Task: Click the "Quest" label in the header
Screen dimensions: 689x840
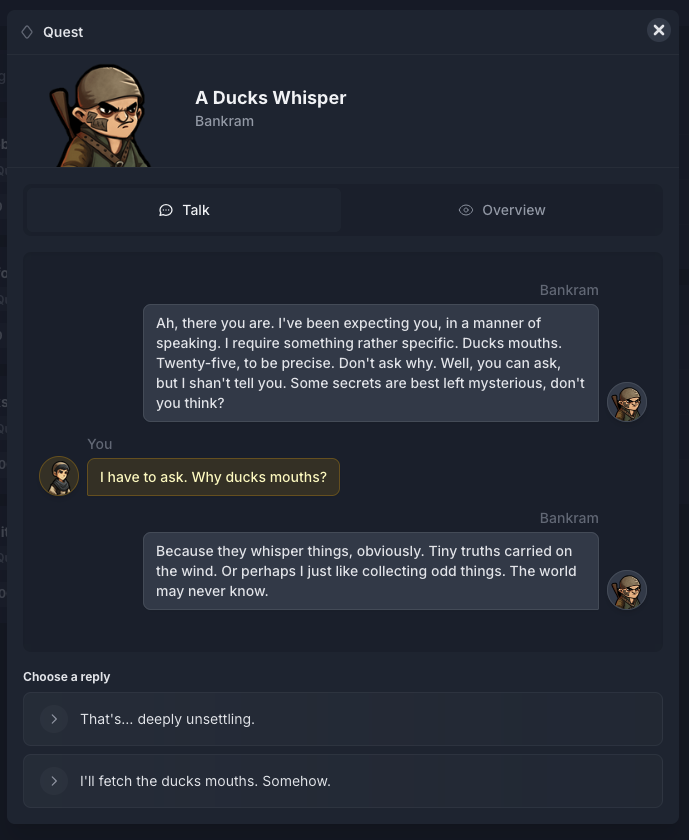Action: click(63, 32)
